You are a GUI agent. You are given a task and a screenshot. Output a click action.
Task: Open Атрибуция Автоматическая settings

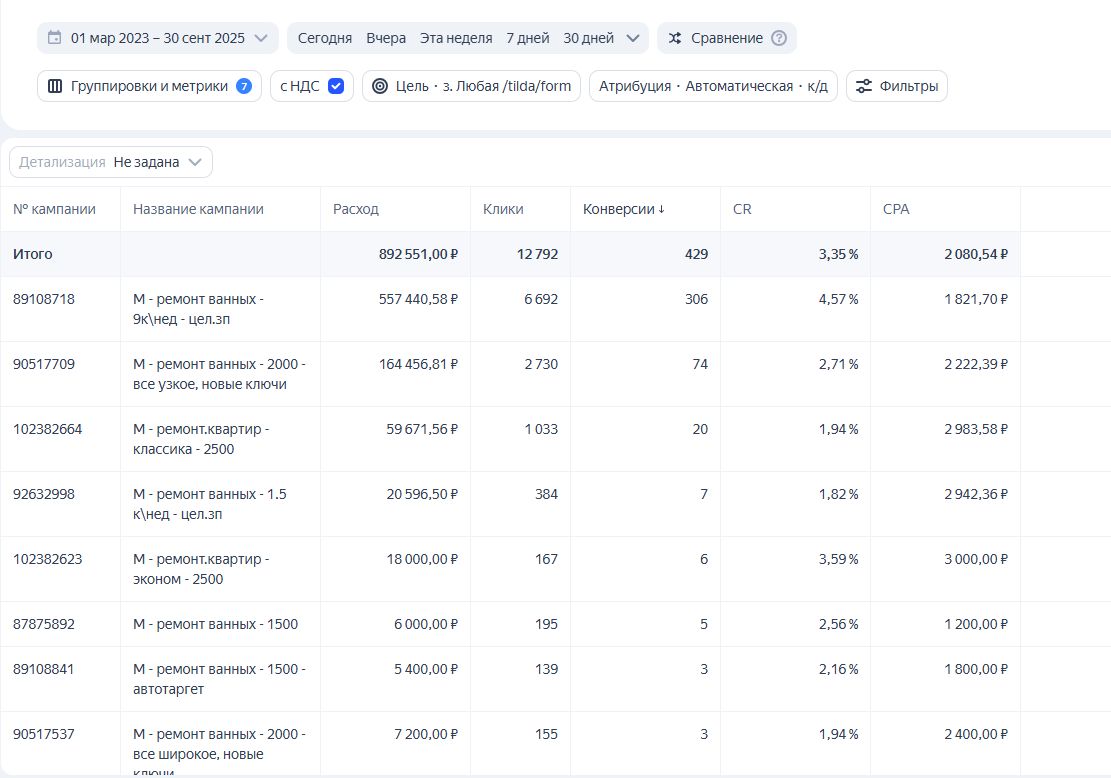[713, 86]
